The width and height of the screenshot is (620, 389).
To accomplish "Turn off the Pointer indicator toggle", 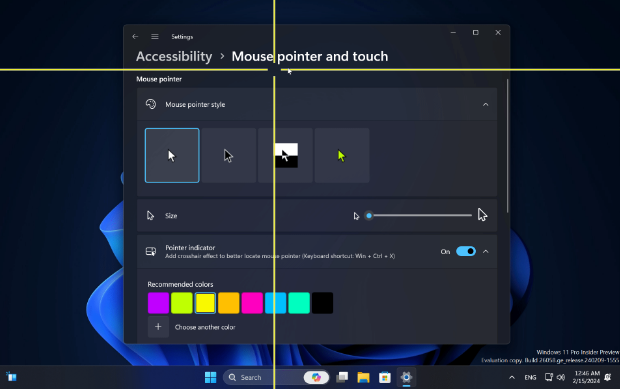I will [466, 251].
